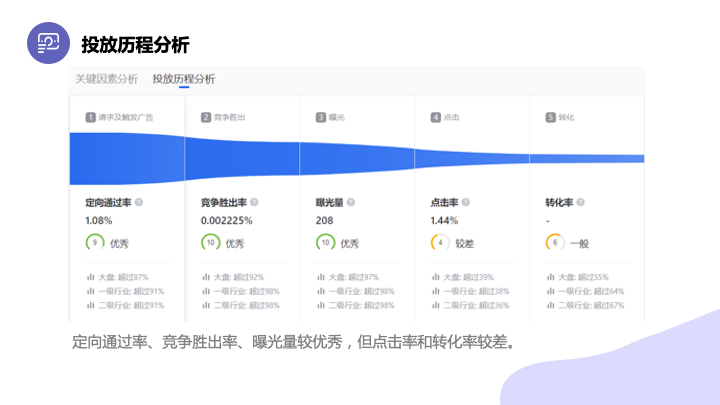Click the score 10 ring under 曝光量
720x405 pixels.
tap(325, 242)
